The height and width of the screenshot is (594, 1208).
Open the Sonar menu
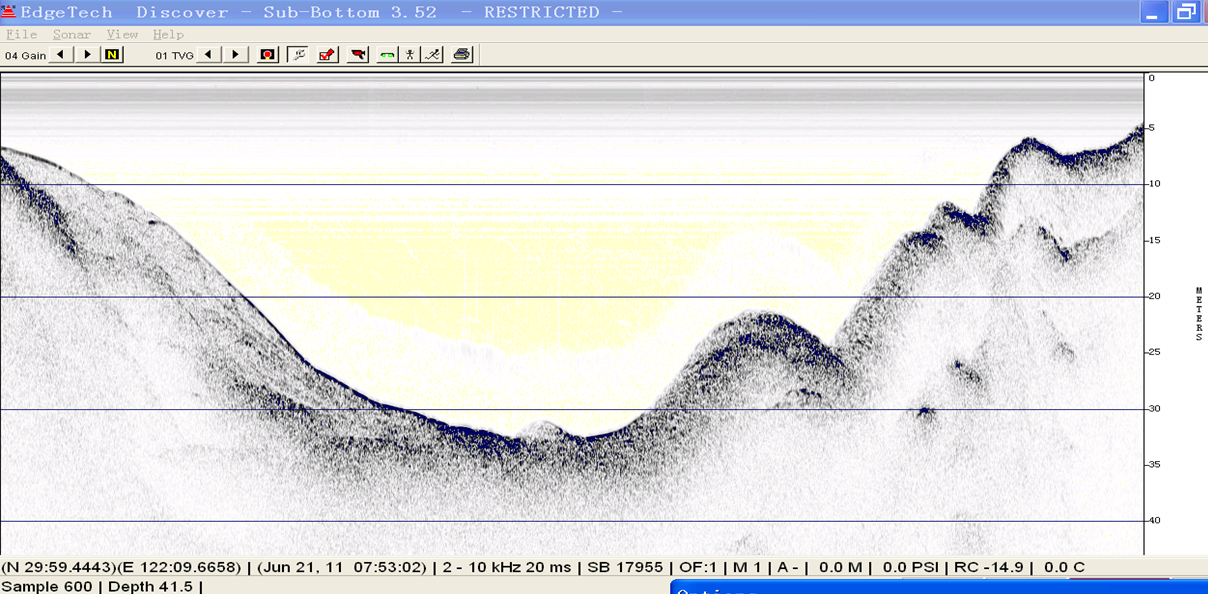tap(72, 34)
